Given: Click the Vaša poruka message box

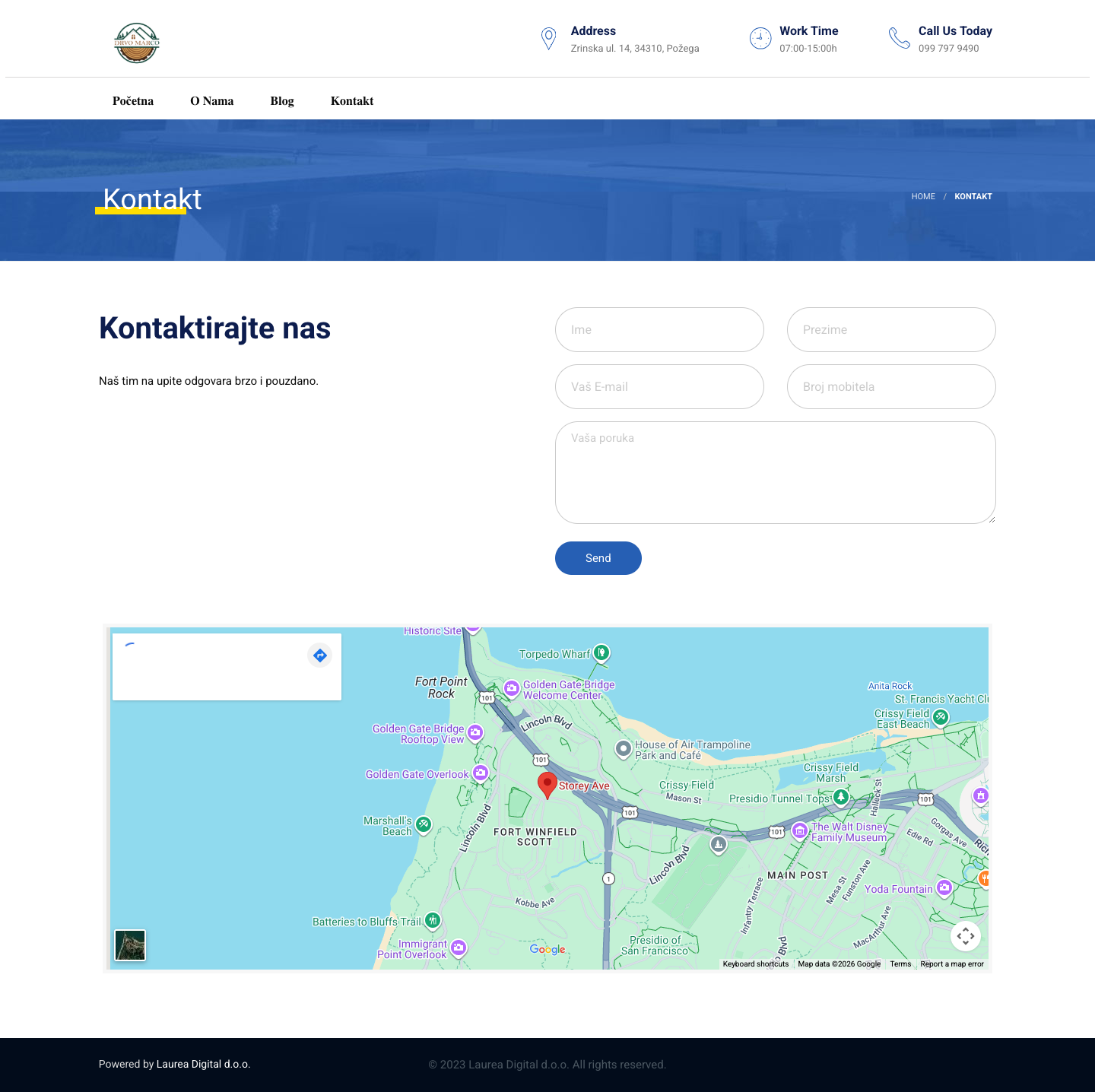Looking at the screenshot, I should (x=776, y=472).
